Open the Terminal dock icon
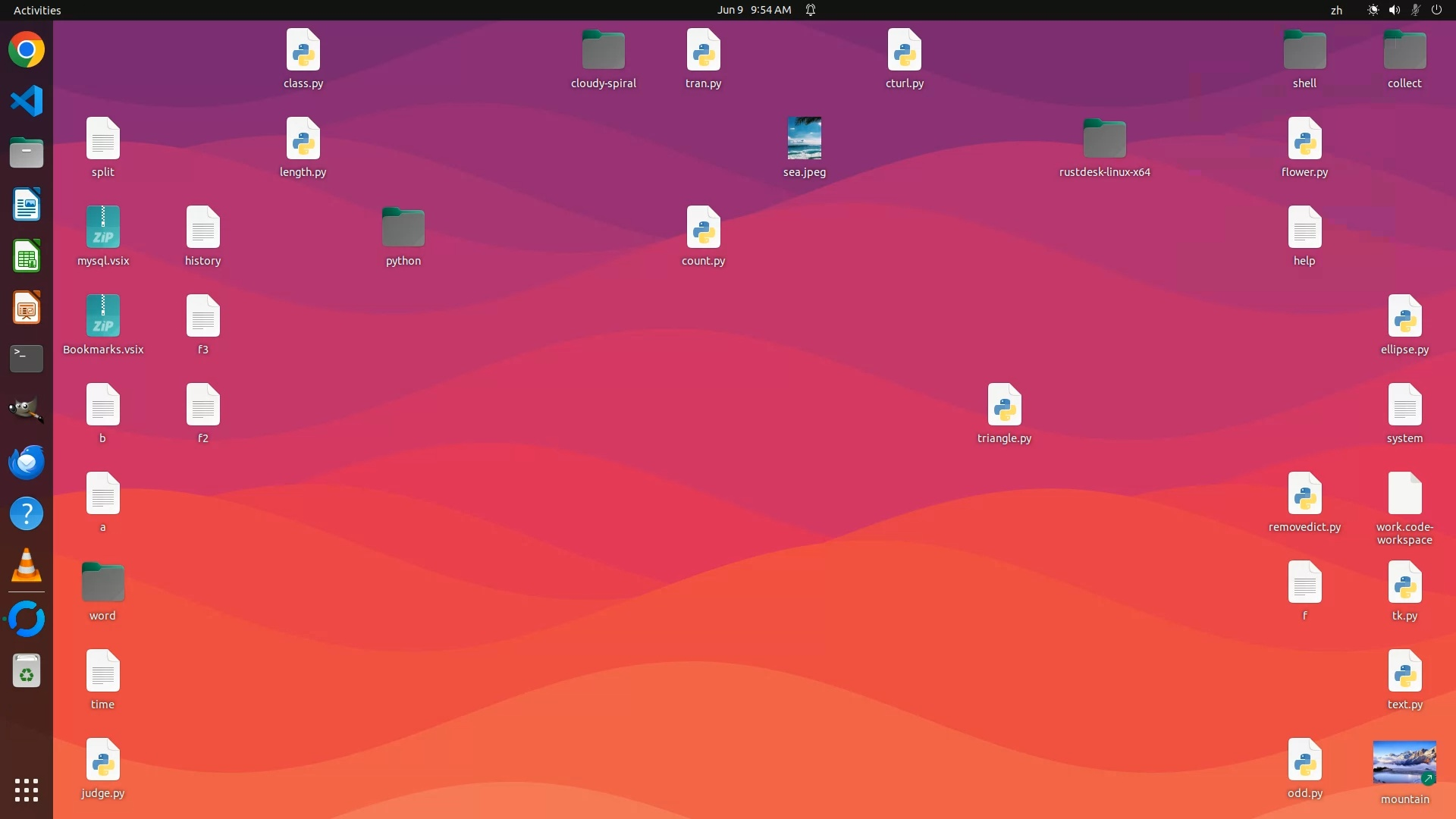 click(x=27, y=359)
